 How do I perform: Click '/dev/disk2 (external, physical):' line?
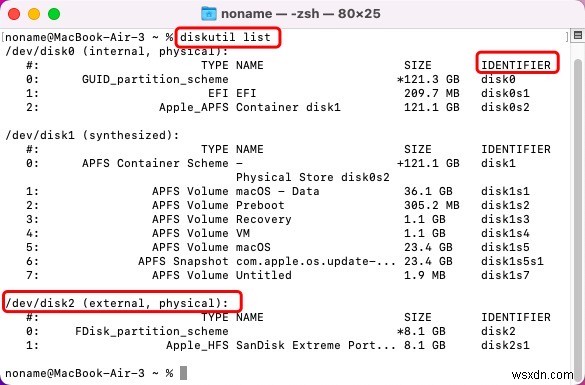coord(116,303)
